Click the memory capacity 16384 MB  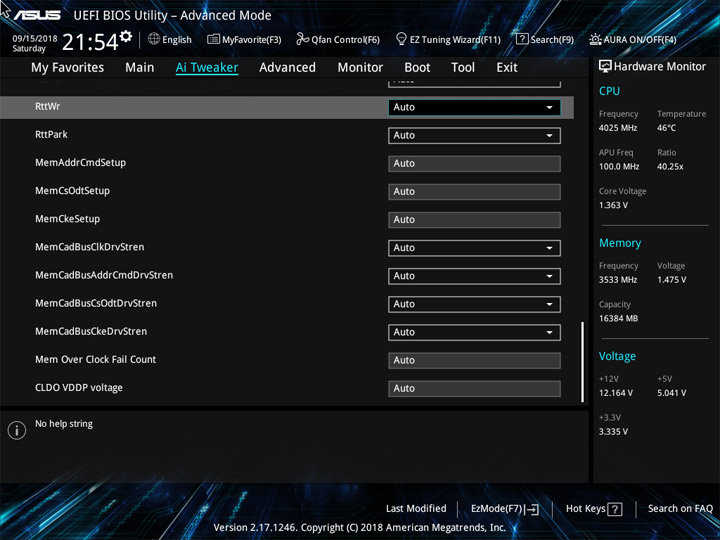[618, 318]
